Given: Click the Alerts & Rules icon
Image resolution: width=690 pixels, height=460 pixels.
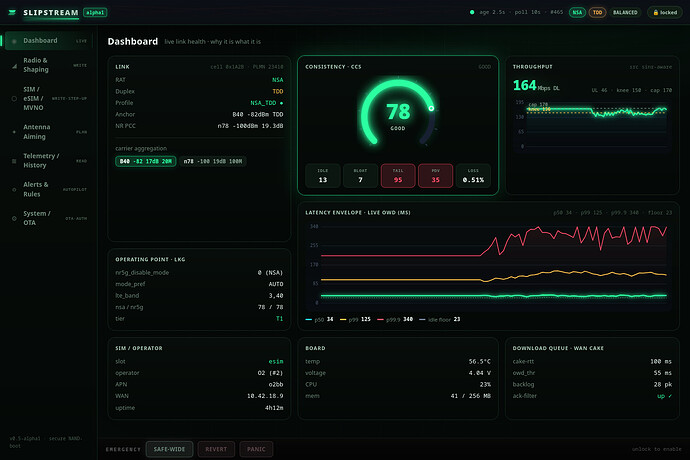Looking at the screenshot, I should [14, 189].
